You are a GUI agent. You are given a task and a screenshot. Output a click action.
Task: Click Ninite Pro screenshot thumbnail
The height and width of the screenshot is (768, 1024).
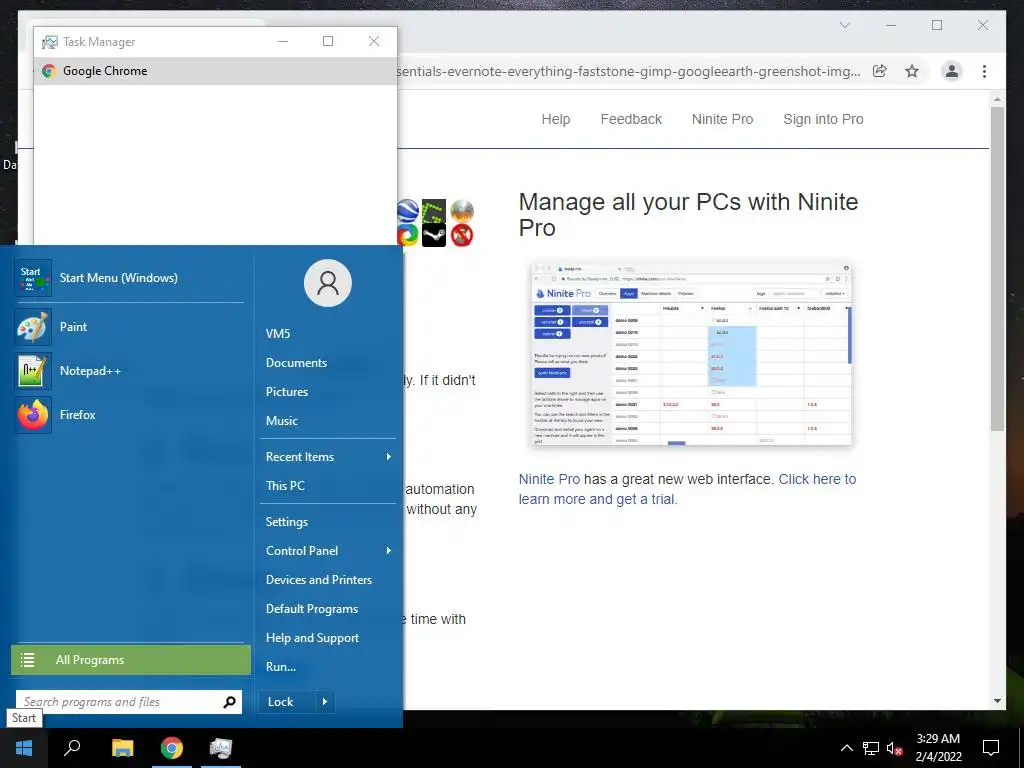pos(692,354)
